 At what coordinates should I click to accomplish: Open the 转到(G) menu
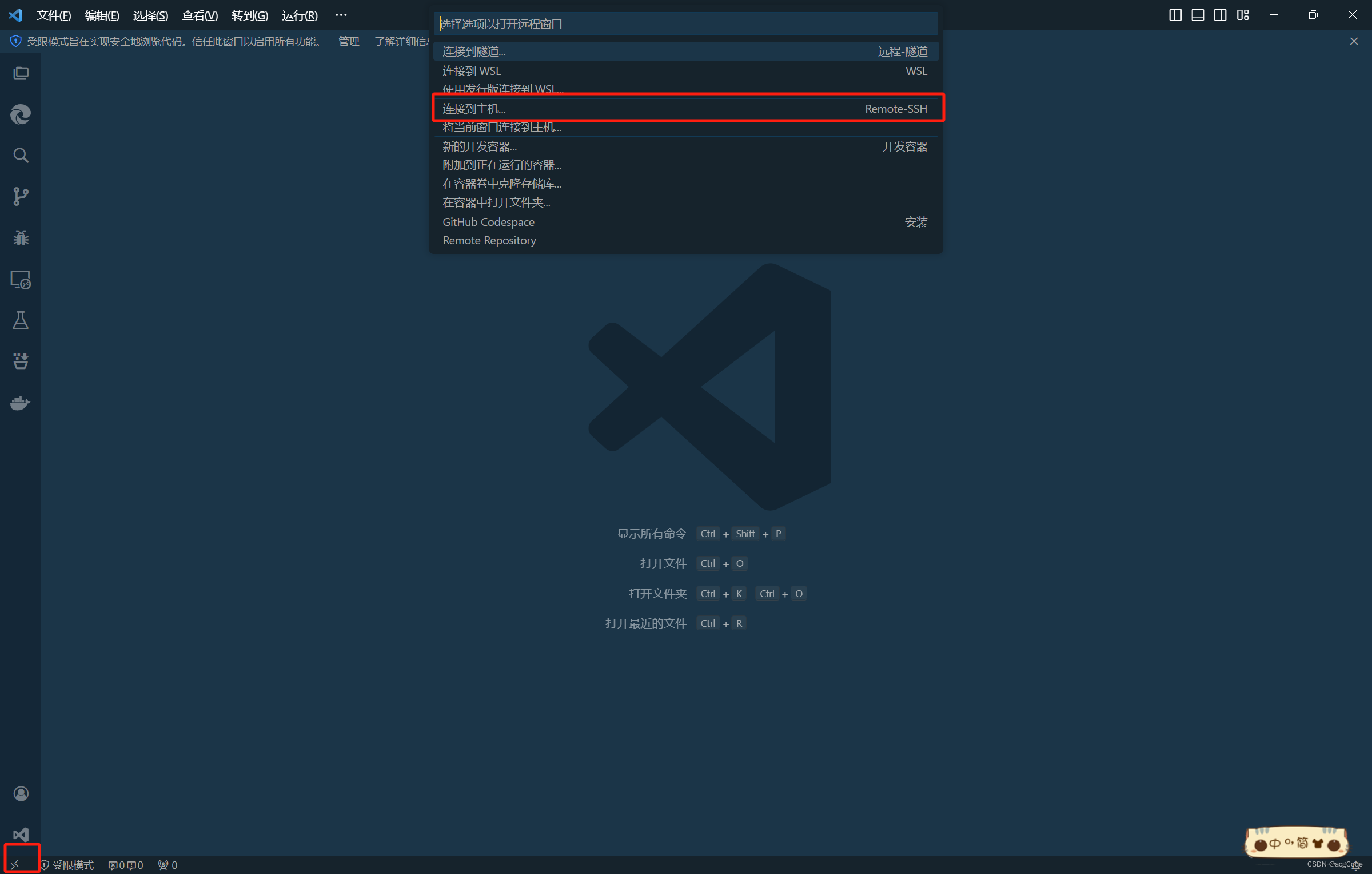(250, 15)
